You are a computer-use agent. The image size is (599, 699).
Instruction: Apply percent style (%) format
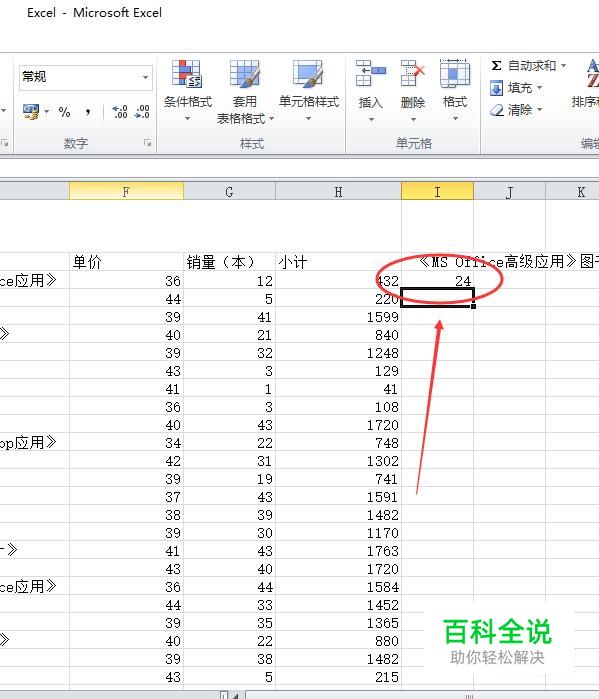pyautogui.click(x=65, y=112)
